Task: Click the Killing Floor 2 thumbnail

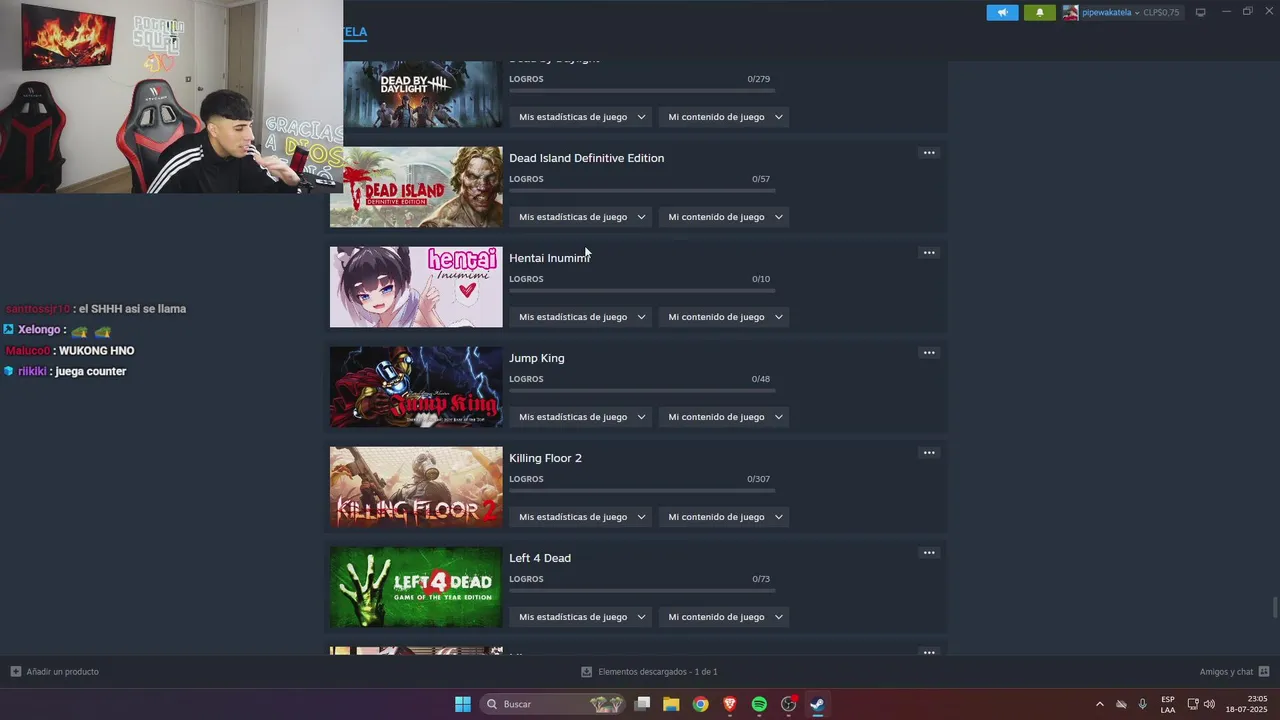Action: tap(416, 487)
